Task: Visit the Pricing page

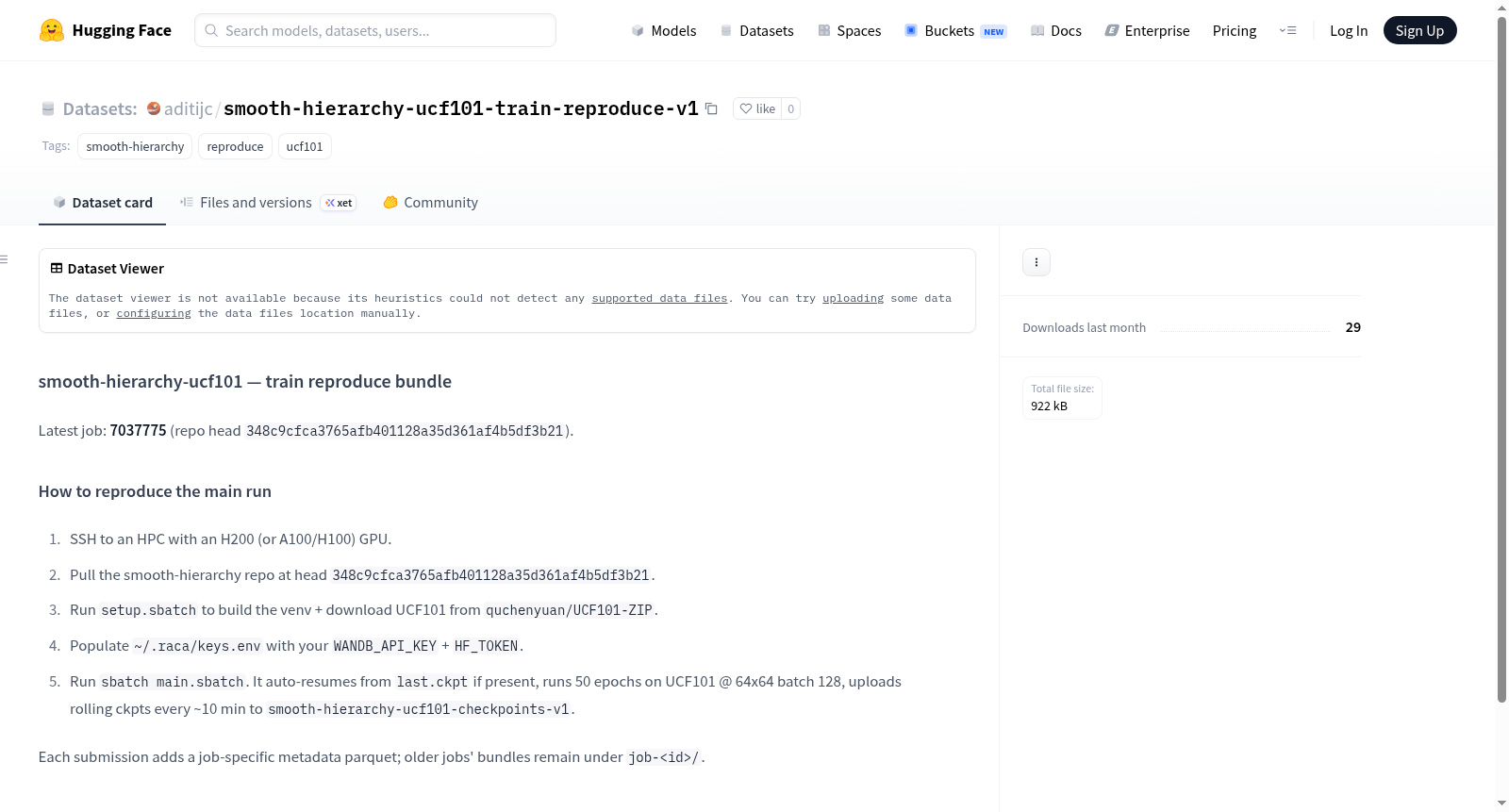Action: [x=1235, y=31]
